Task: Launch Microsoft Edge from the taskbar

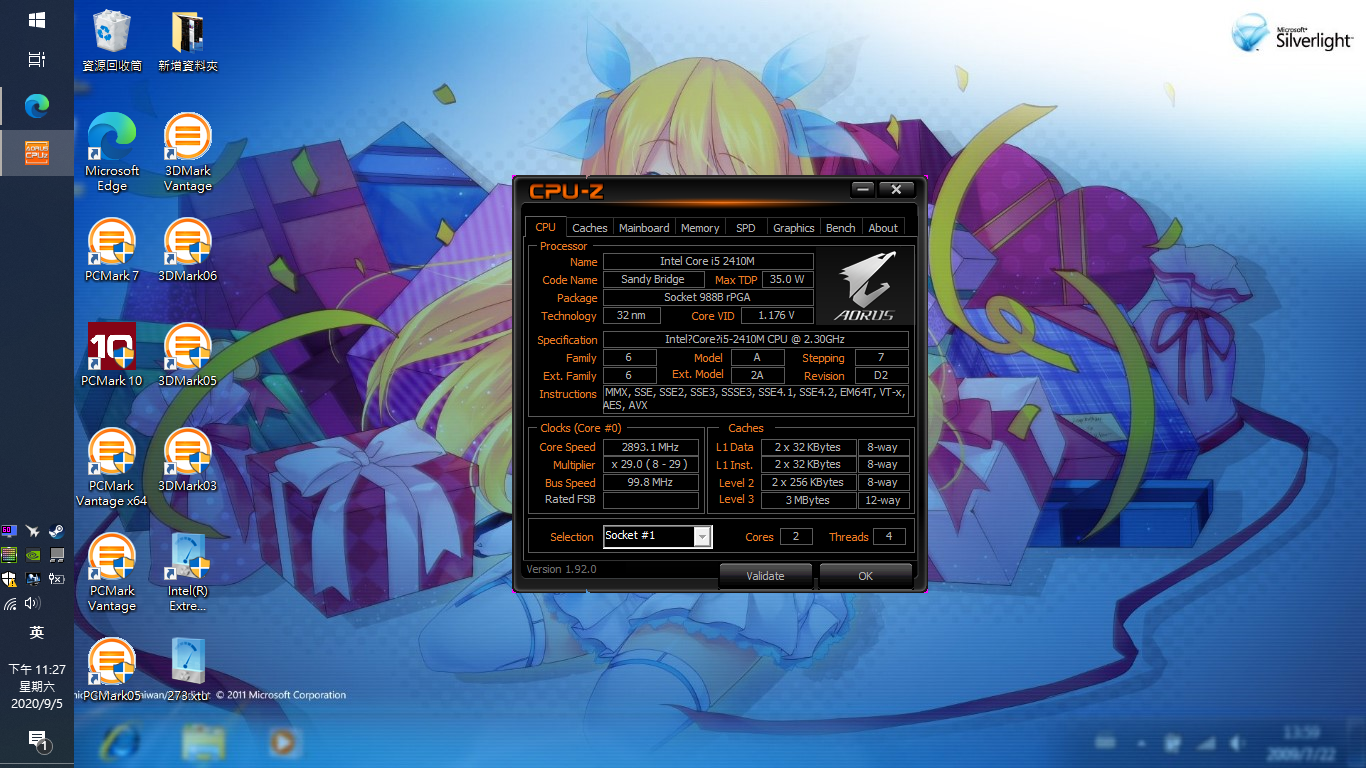Action: tap(37, 106)
